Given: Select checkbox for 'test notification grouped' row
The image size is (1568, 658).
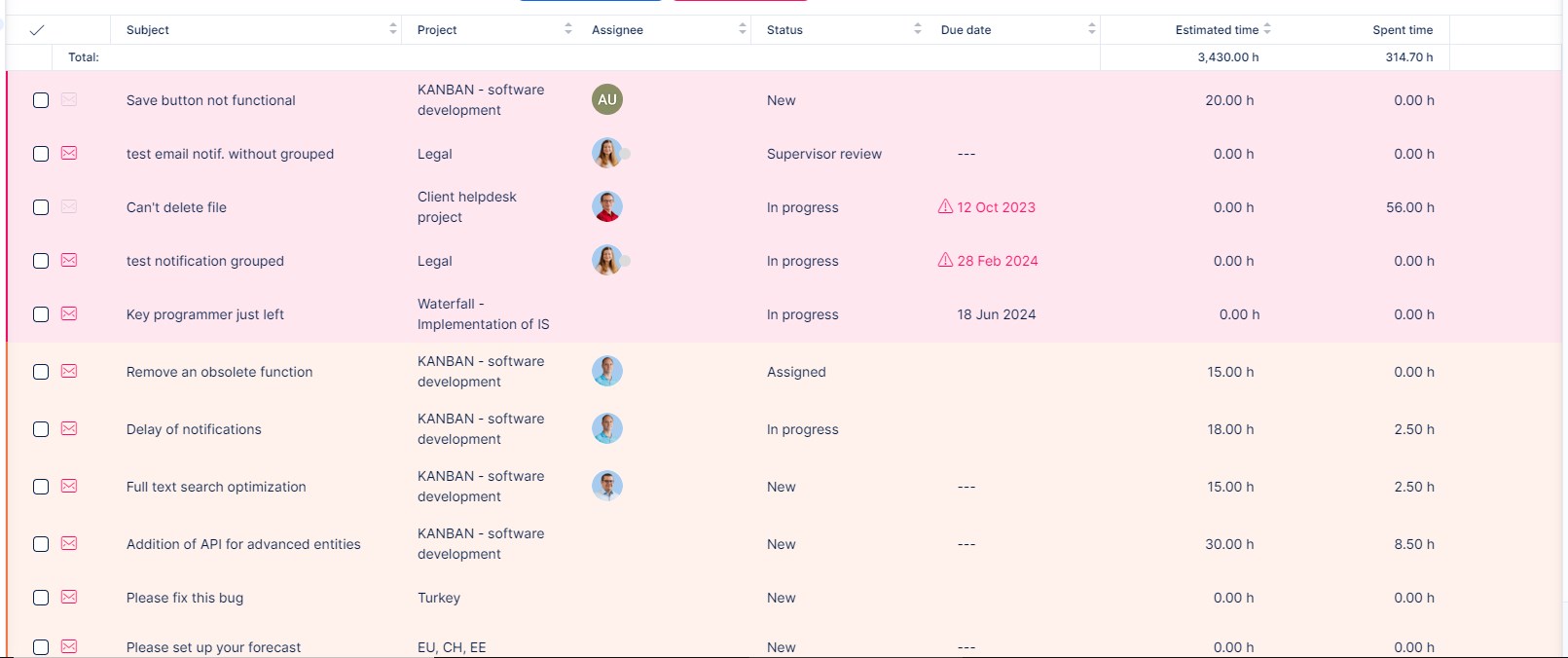Looking at the screenshot, I should click(x=41, y=261).
